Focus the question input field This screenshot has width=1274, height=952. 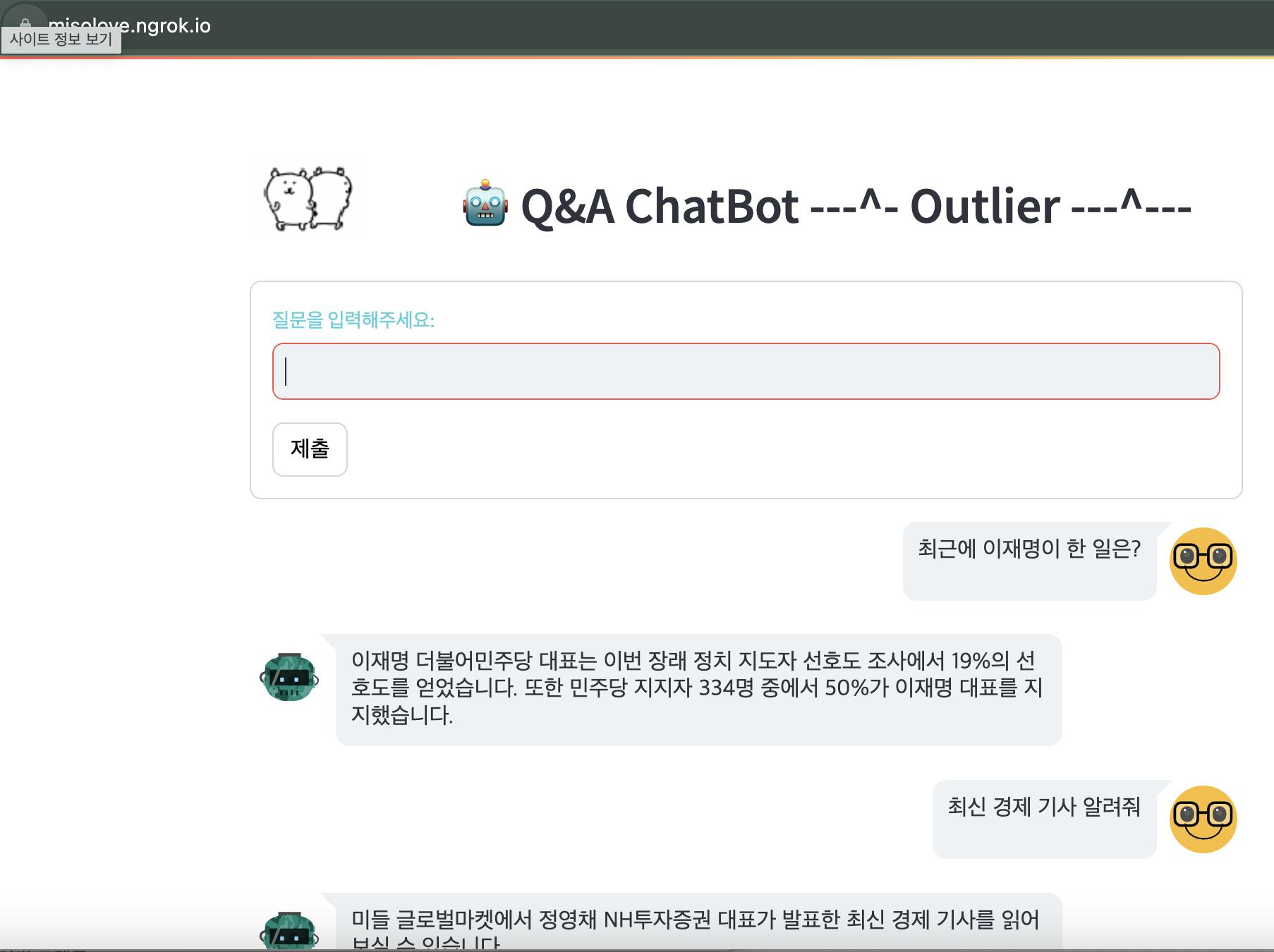746,371
